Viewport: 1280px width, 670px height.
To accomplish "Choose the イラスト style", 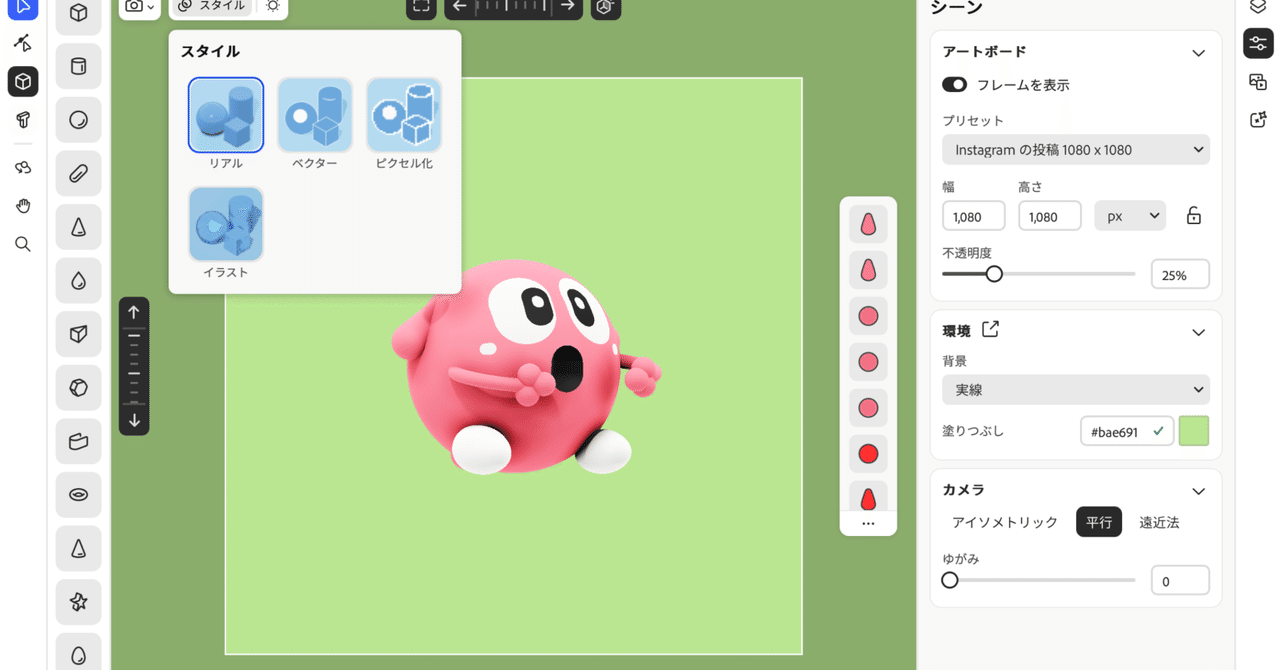I will pos(226,224).
